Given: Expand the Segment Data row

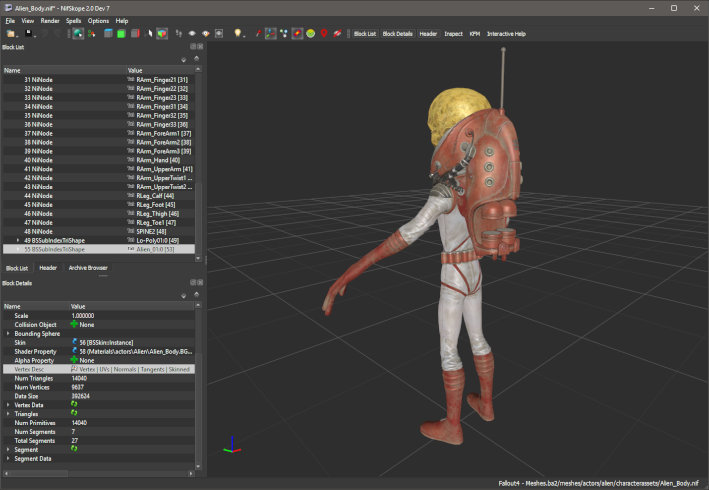Looking at the screenshot, I should pos(8,459).
